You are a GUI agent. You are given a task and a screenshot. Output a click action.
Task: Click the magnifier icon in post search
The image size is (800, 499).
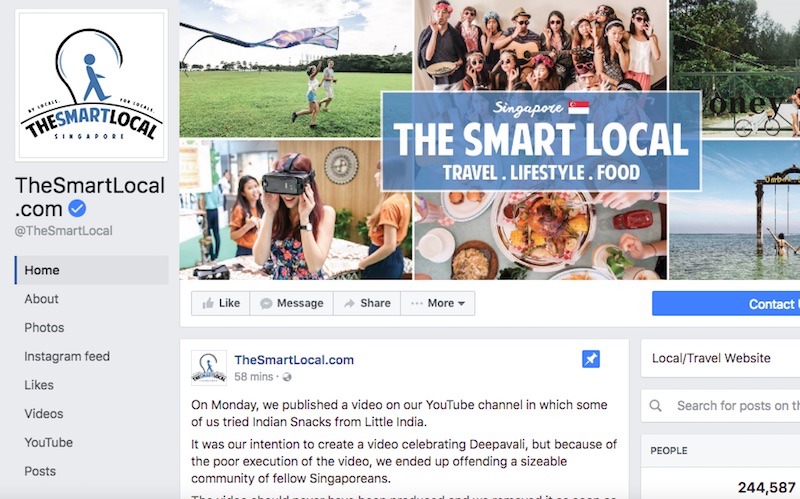tap(656, 406)
